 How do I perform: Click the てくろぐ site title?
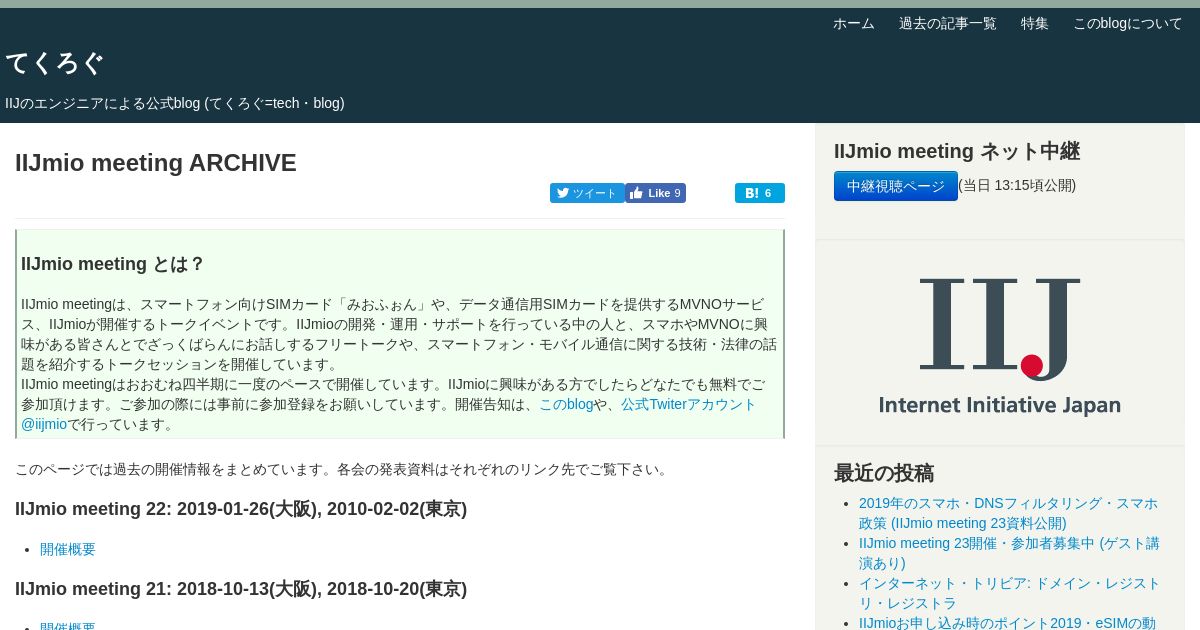(54, 63)
